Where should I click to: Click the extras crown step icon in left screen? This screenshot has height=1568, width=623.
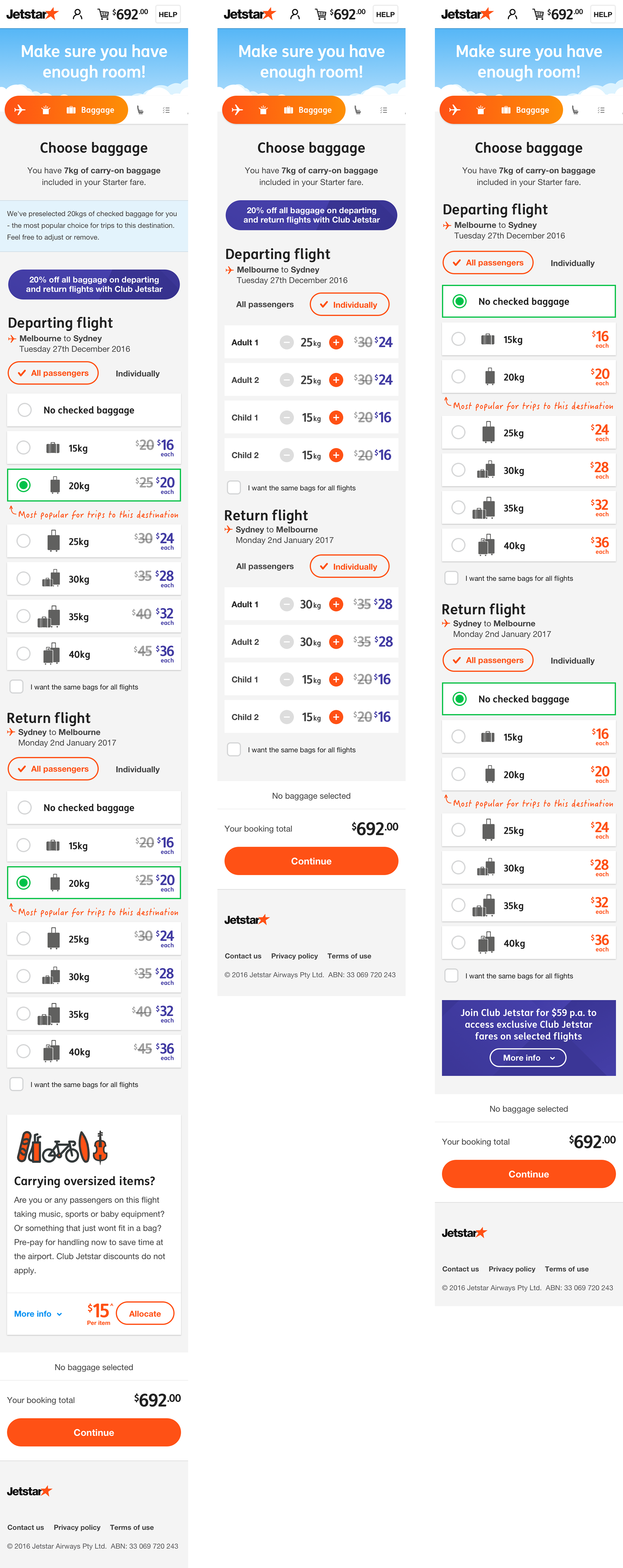point(46,110)
